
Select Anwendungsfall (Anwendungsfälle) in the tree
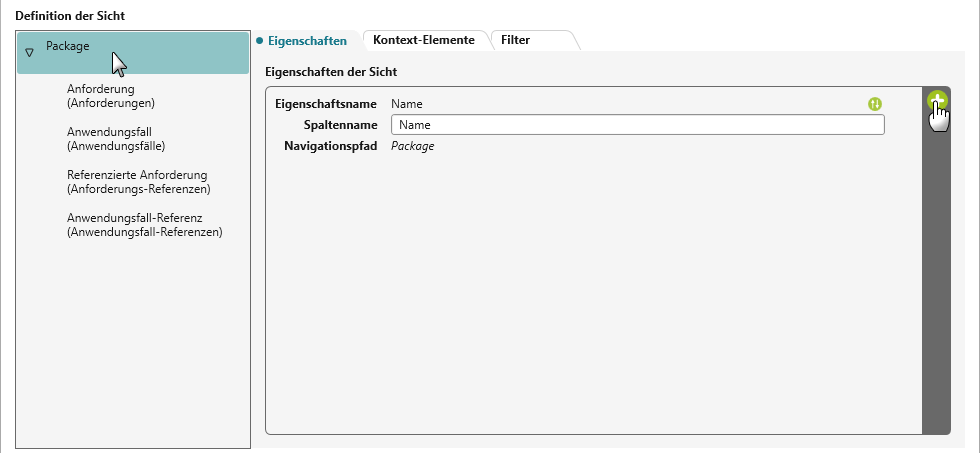pos(115,138)
